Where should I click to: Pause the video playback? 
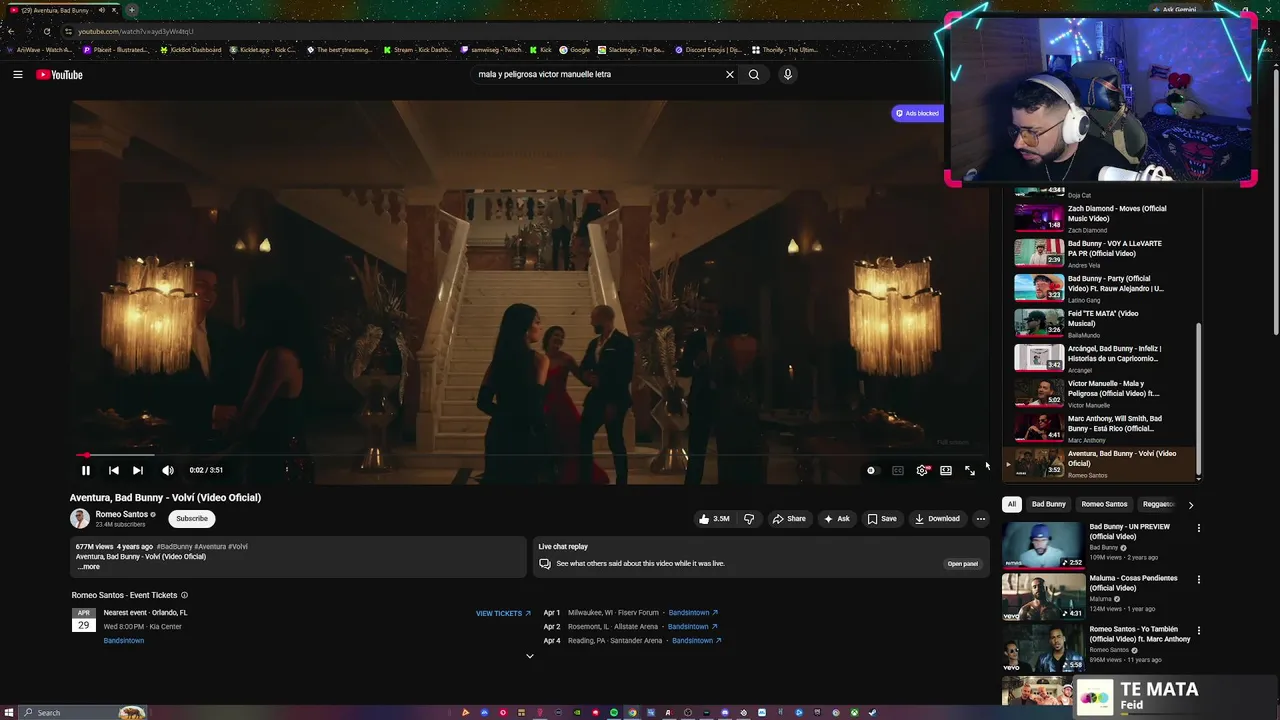click(x=86, y=470)
